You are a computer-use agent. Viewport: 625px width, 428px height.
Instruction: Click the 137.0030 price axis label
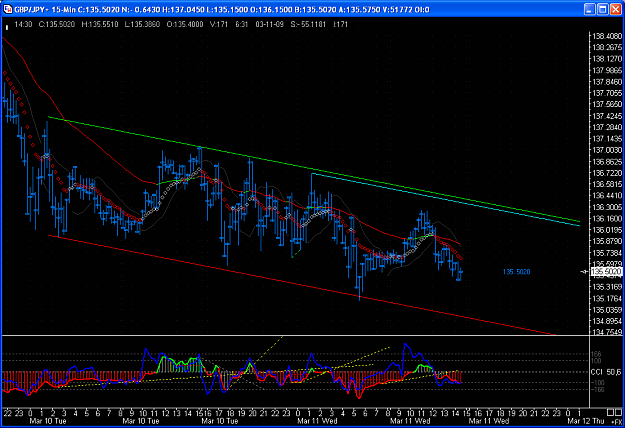point(607,150)
